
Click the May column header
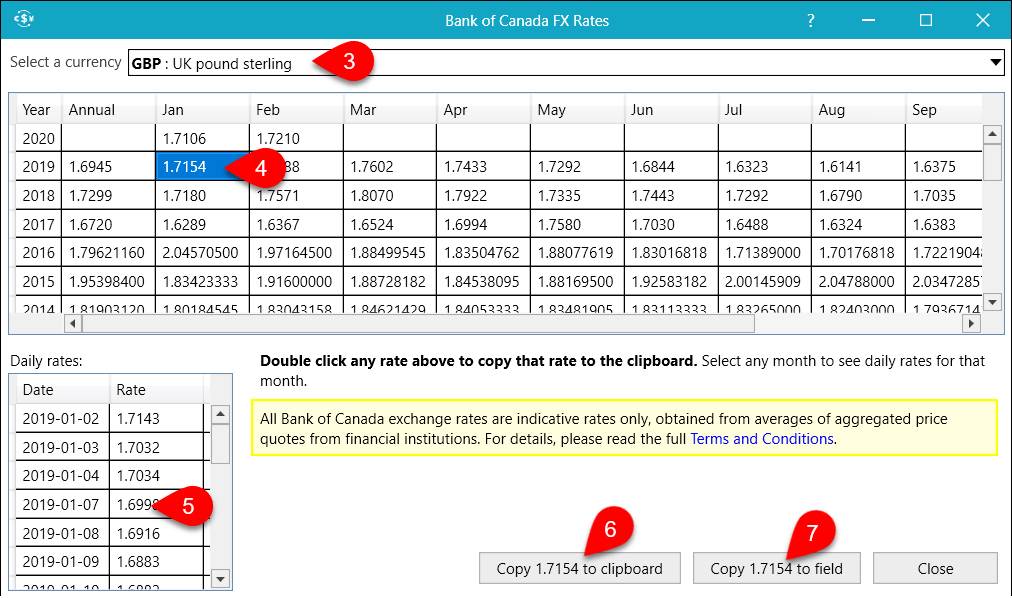point(578,110)
